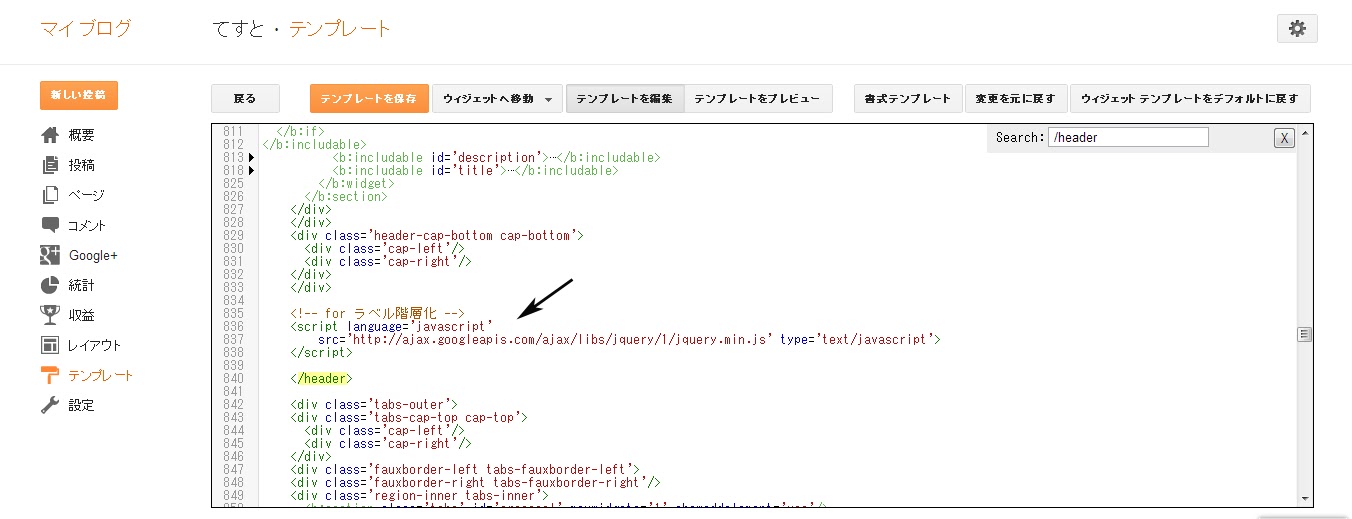
Task: Click the Search input containing /header
Action: coord(1128,137)
